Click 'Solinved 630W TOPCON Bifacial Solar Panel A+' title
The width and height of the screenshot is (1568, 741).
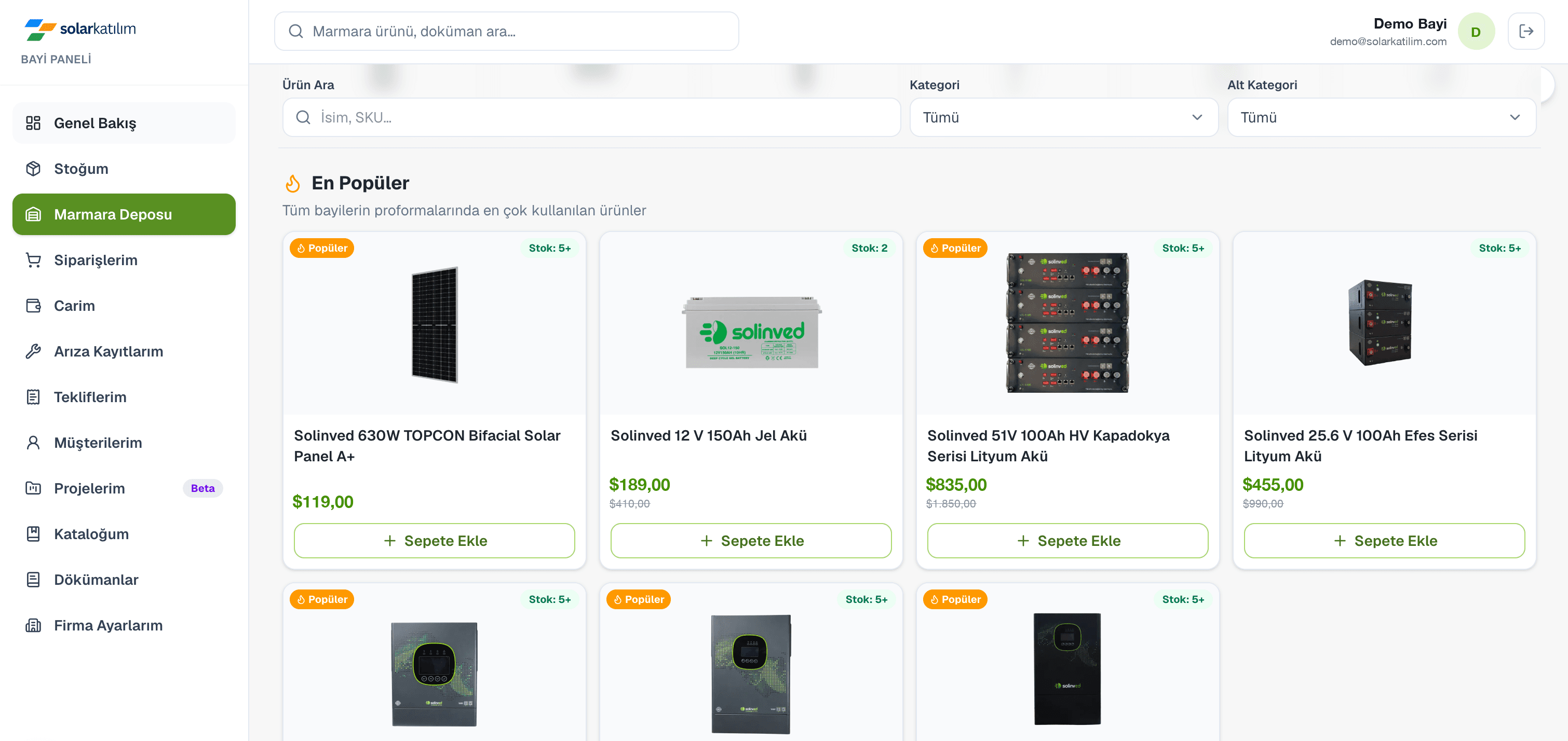pos(427,446)
